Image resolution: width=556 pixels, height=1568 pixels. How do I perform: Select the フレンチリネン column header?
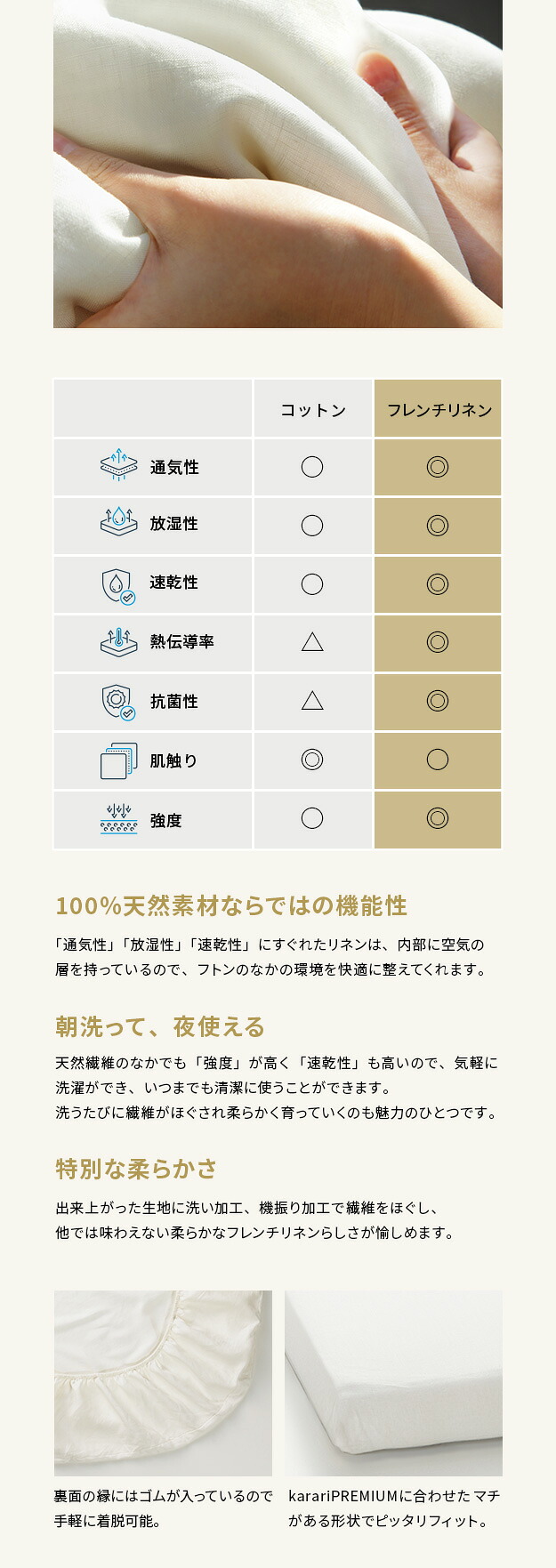[439, 410]
